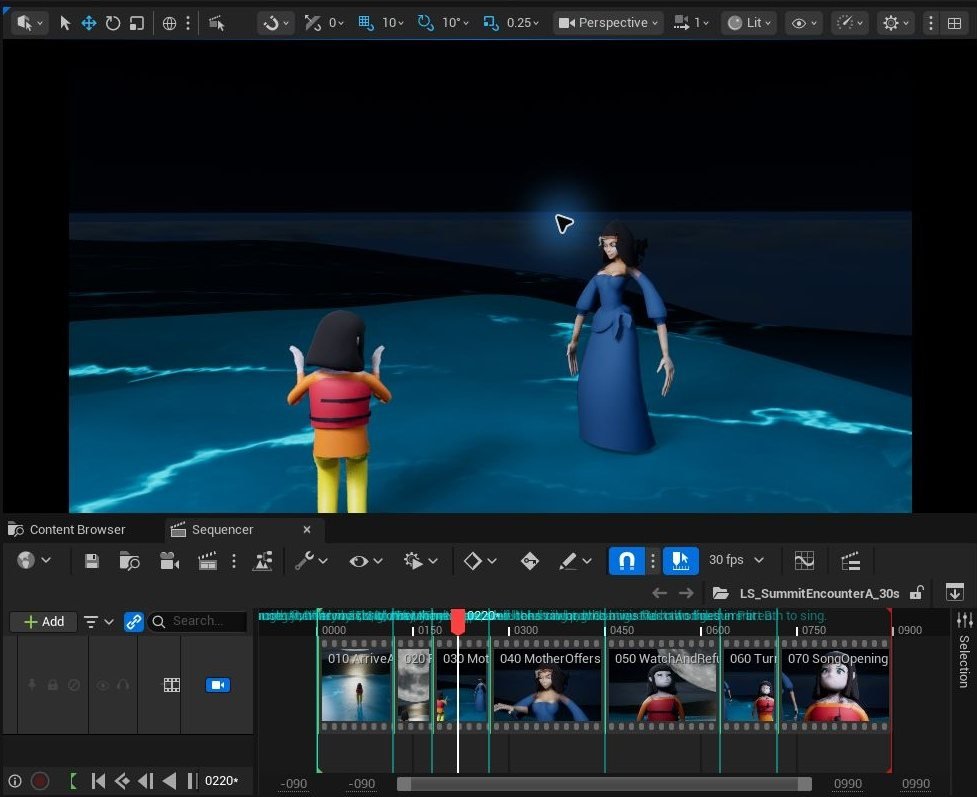977x797 pixels.
Task: Click the save-down arrow icon beside the lock
Action: coord(955,592)
